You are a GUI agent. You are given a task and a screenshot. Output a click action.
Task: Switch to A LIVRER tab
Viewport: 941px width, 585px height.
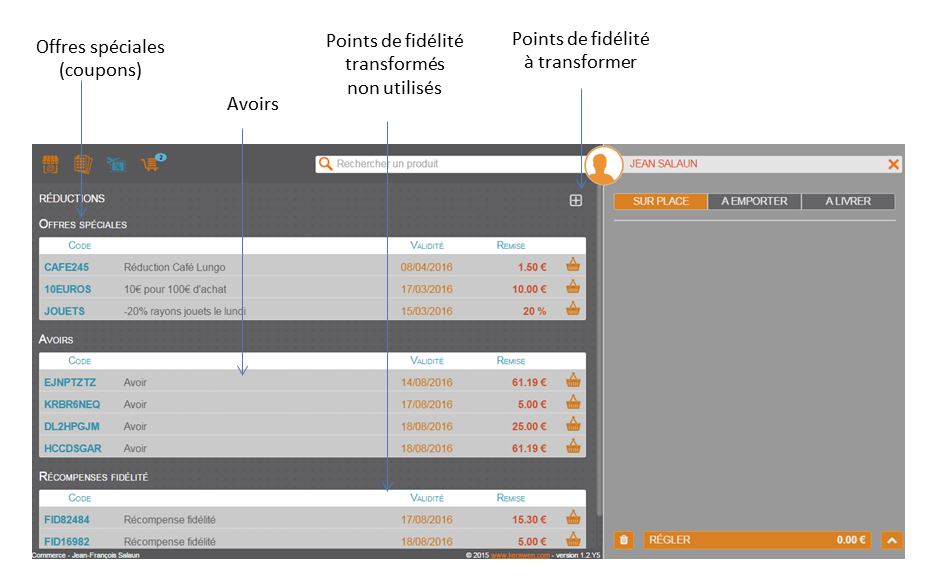click(x=848, y=202)
